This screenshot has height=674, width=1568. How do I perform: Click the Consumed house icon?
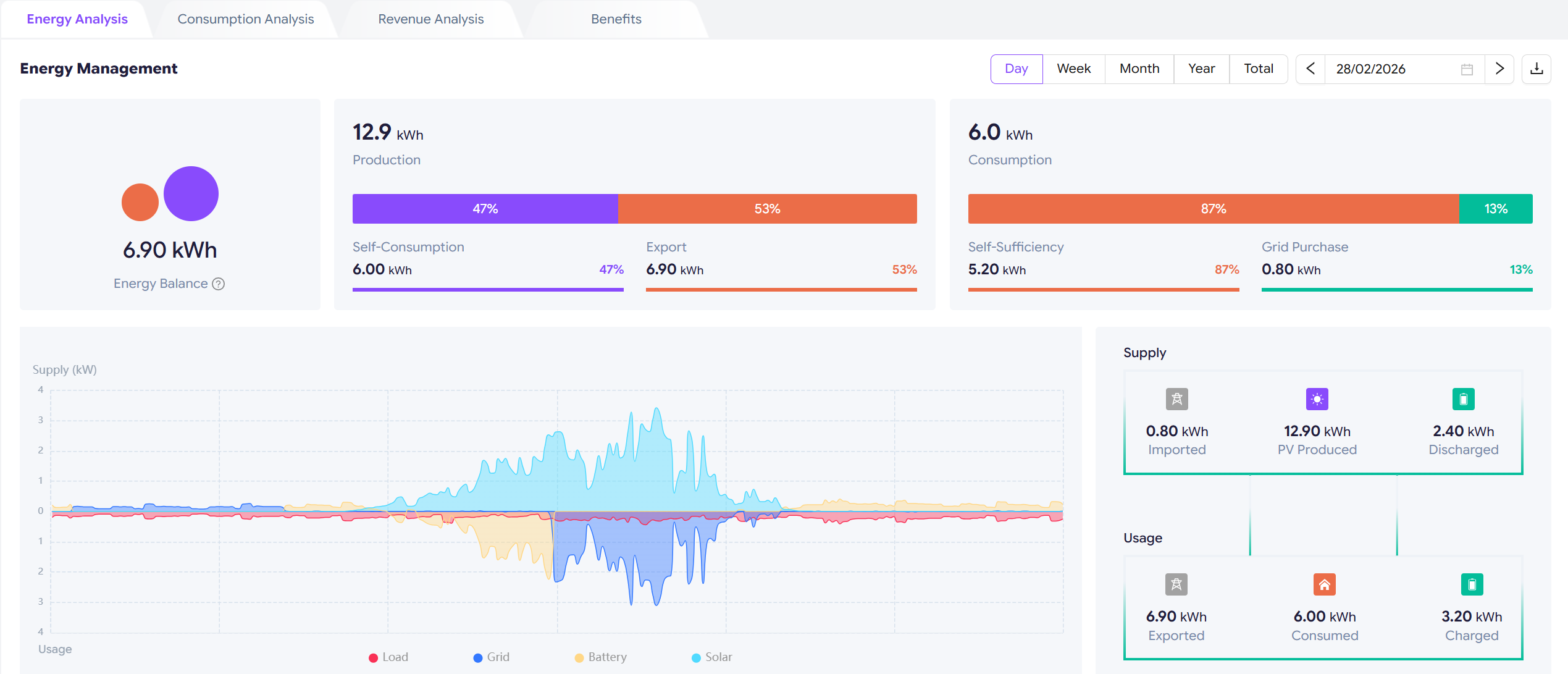pyautogui.click(x=1324, y=584)
